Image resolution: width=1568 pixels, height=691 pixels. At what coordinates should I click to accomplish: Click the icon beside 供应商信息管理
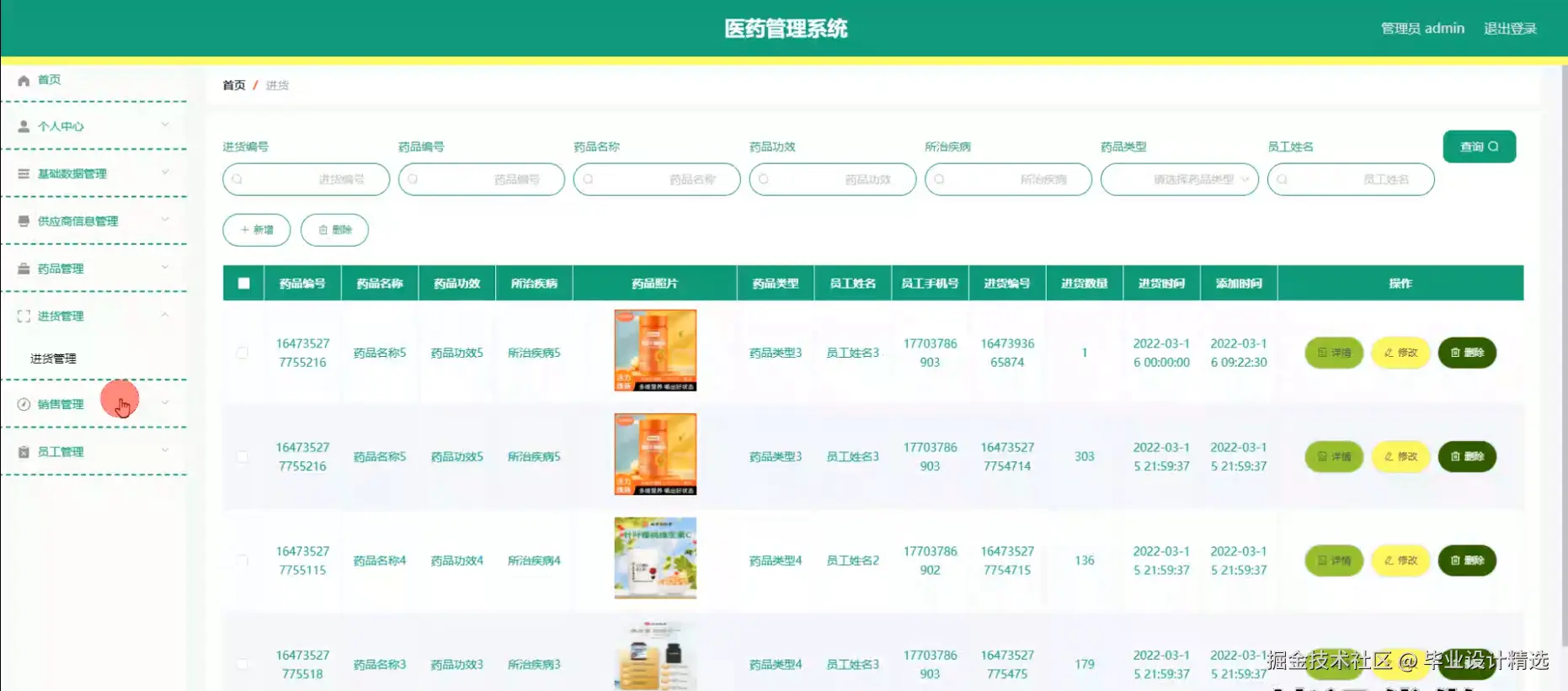(x=24, y=221)
